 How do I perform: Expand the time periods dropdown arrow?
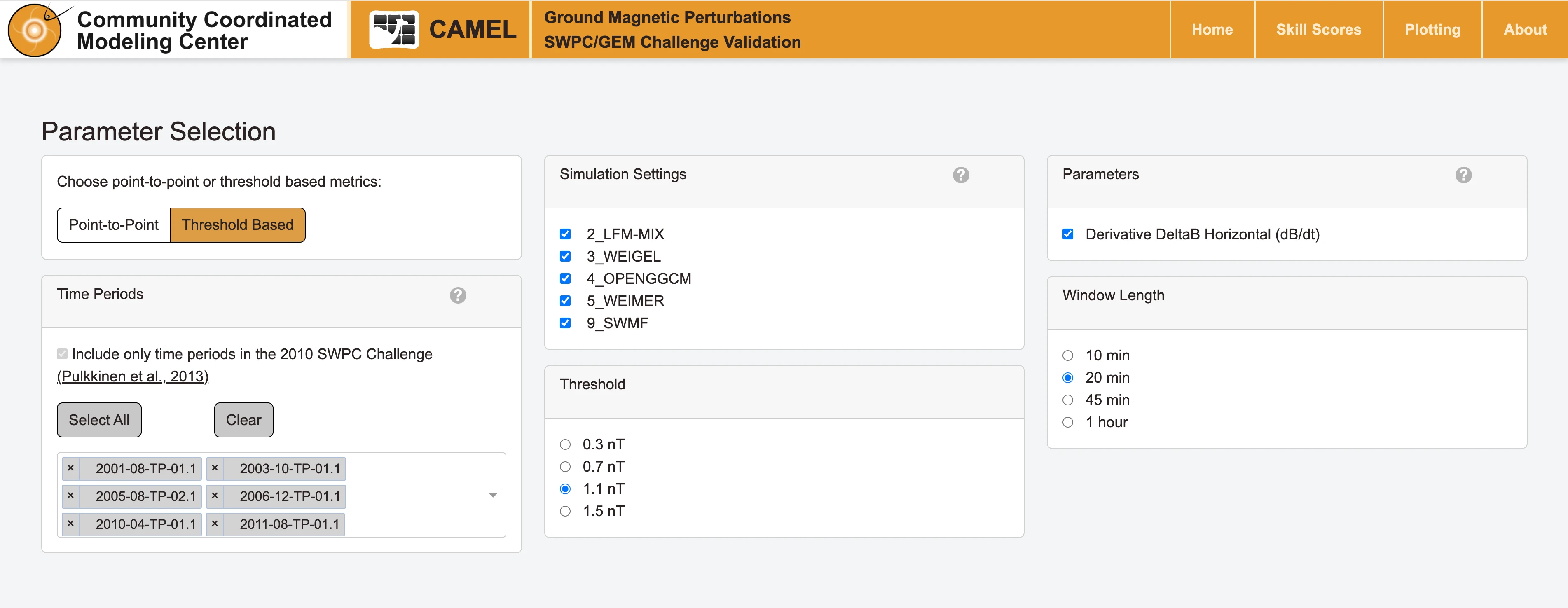coord(492,496)
